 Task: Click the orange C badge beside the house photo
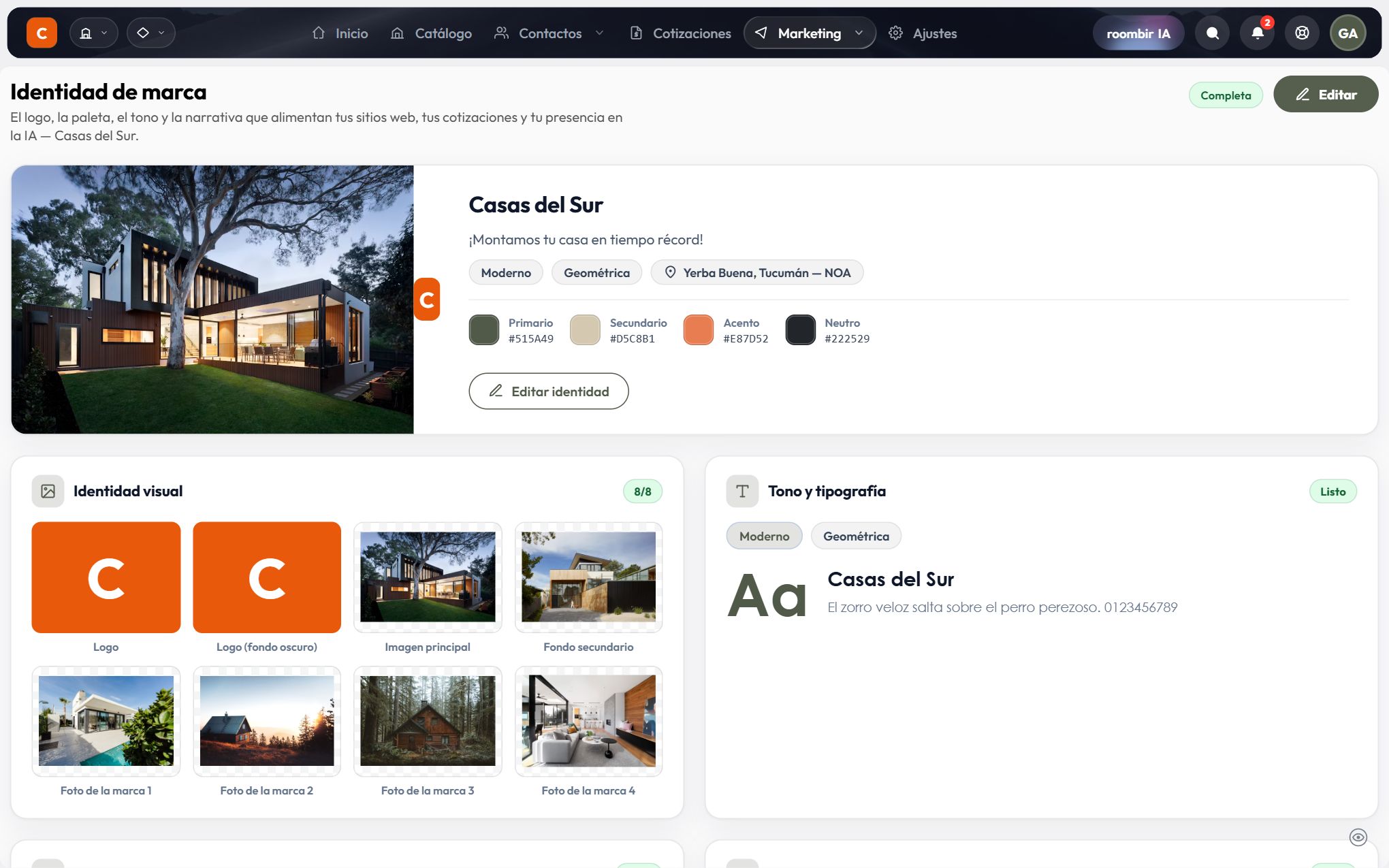pyautogui.click(x=427, y=299)
